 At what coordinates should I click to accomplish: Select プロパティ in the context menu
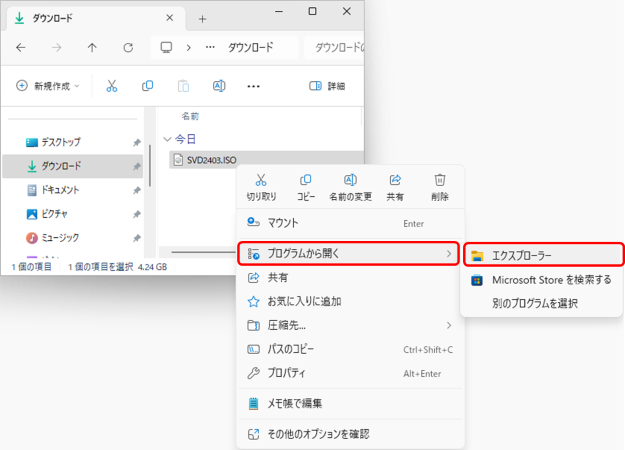[x=288, y=373]
